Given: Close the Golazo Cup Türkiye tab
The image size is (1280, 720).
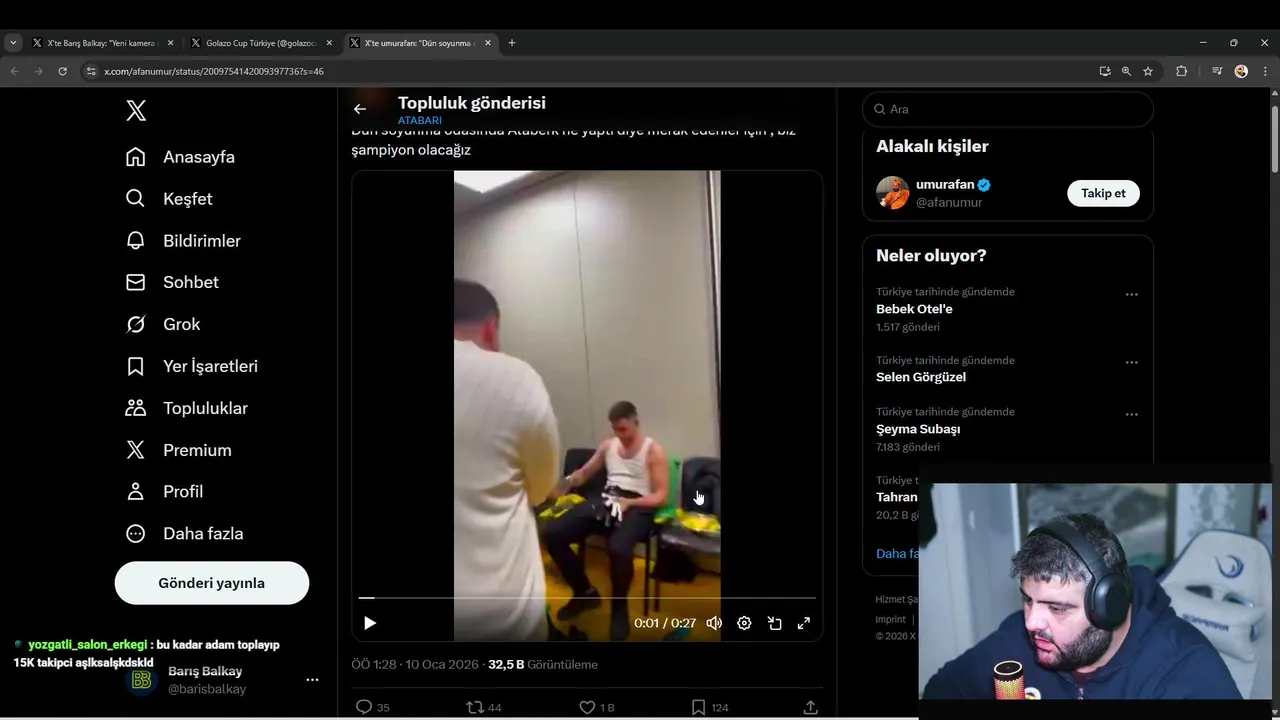Looking at the screenshot, I should coord(329,43).
